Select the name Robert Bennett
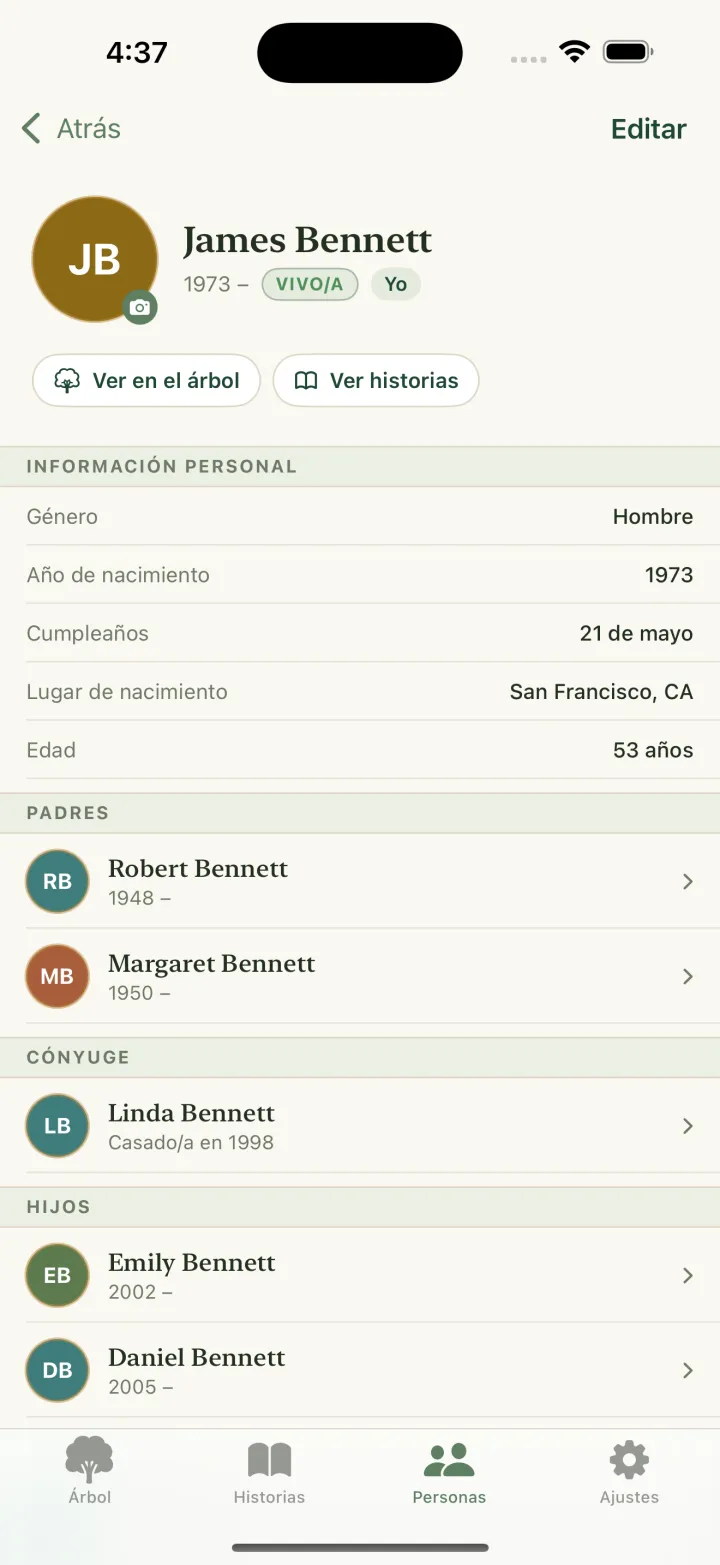Image resolution: width=720 pixels, height=1565 pixels. (198, 869)
